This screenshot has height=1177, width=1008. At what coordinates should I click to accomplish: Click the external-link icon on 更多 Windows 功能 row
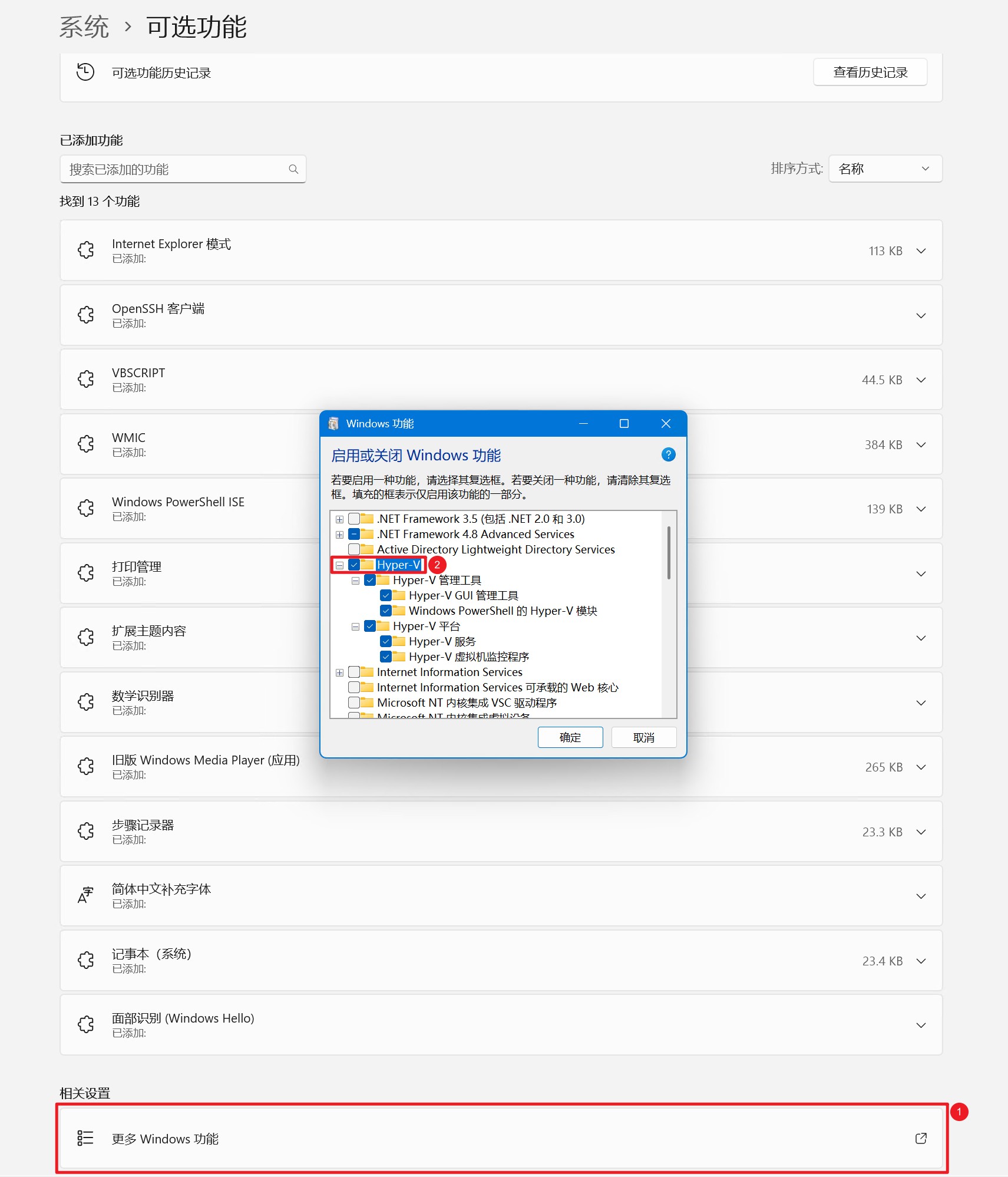click(921, 1138)
